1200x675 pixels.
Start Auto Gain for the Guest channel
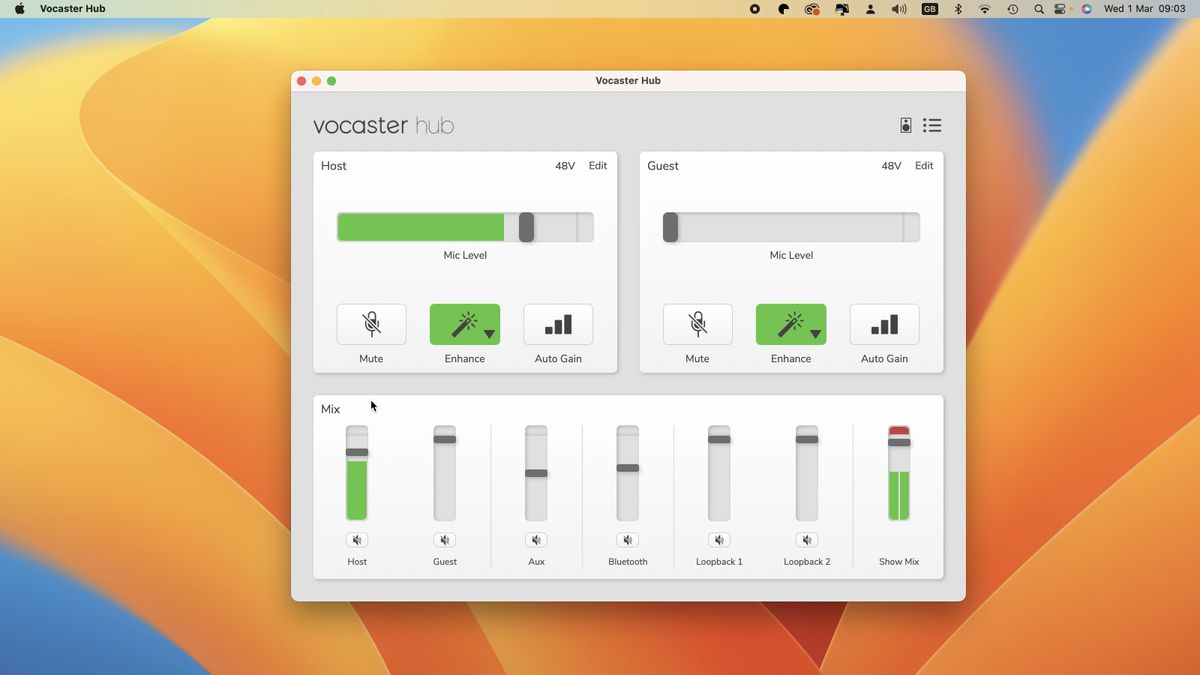[x=884, y=324]
